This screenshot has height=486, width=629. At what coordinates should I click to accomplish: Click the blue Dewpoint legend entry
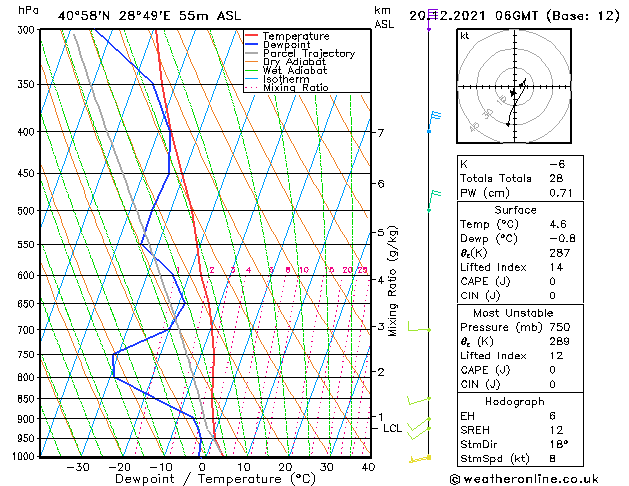coord(278,45)
